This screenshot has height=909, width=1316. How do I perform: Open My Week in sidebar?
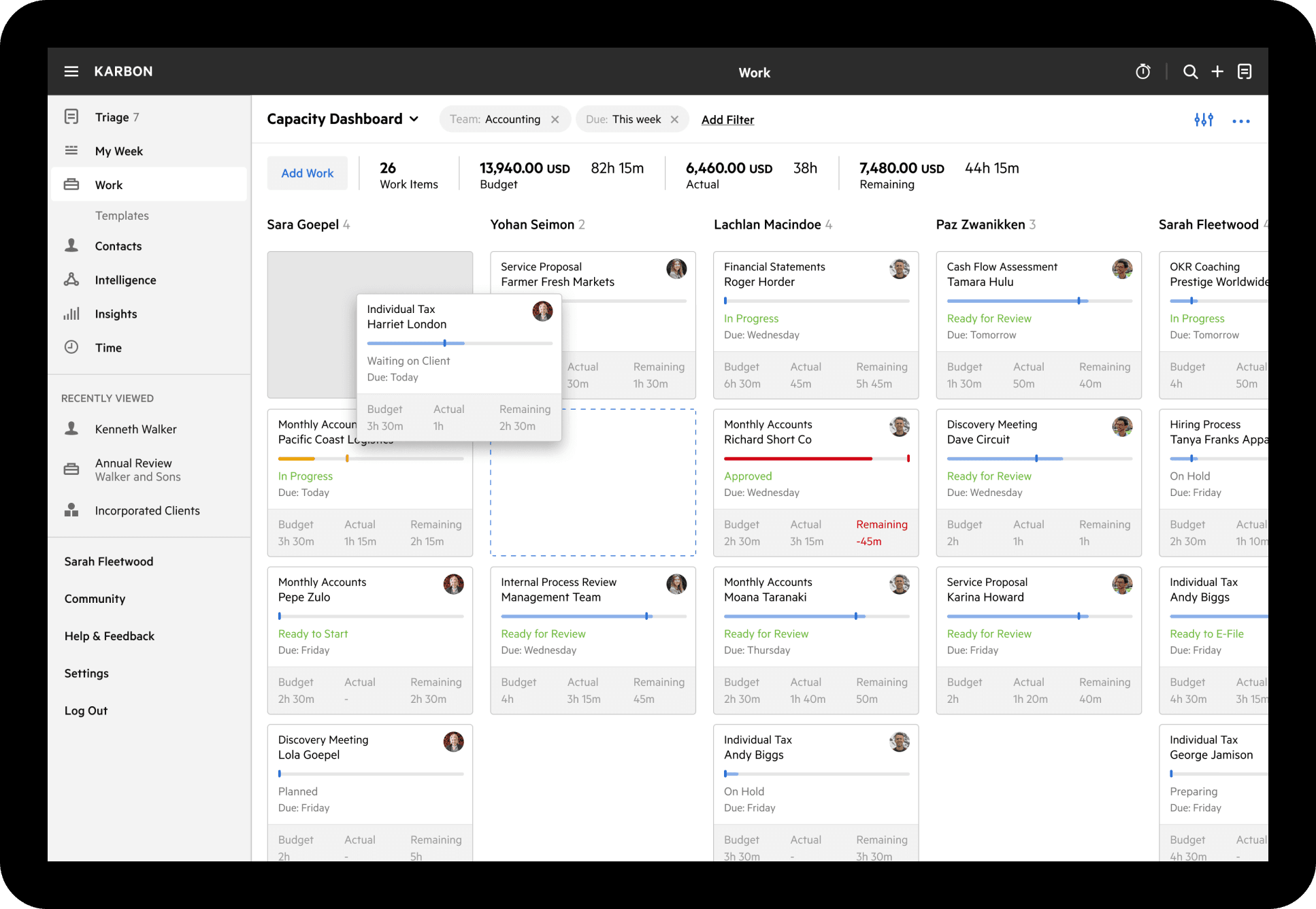coord(118,151)
